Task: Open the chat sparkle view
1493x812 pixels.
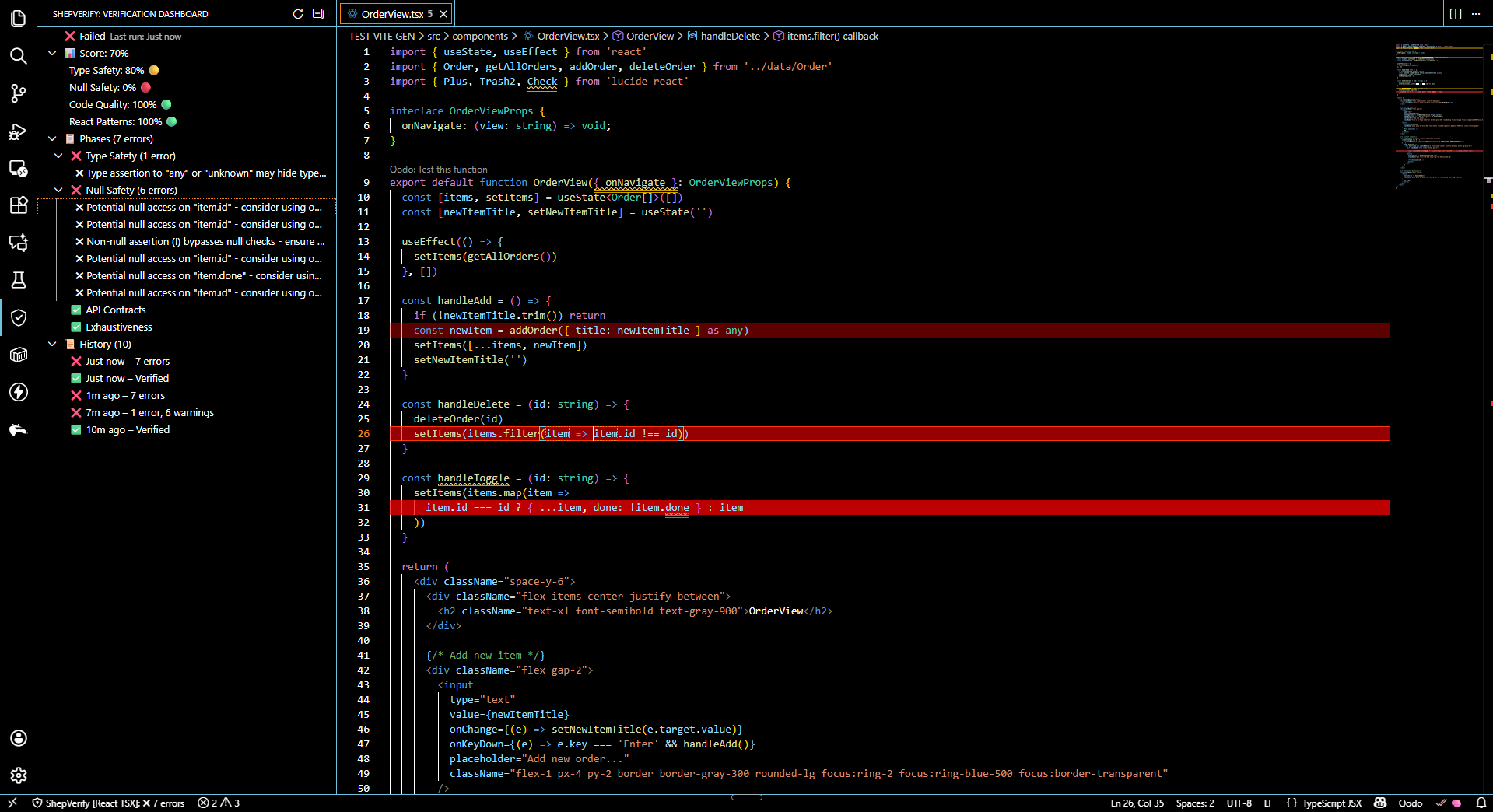Action: click(x=18, y=243)
